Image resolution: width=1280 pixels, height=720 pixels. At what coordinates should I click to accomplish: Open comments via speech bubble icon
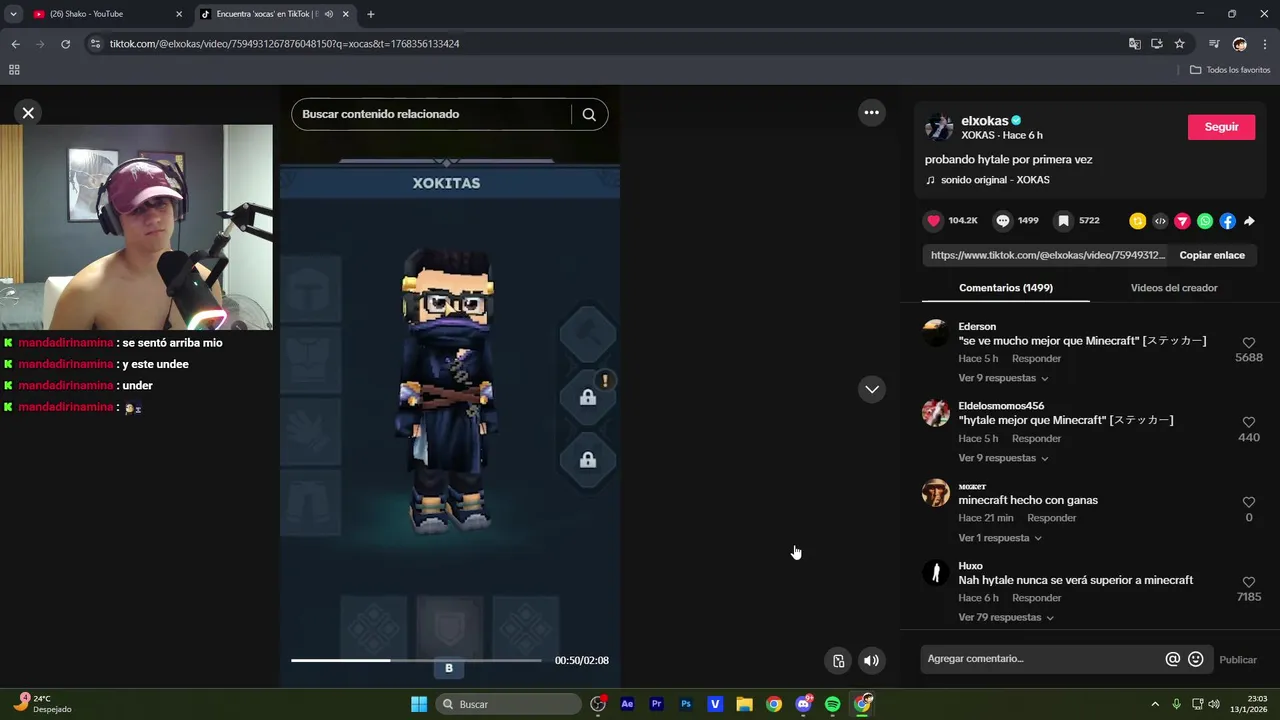point(1002,221)
